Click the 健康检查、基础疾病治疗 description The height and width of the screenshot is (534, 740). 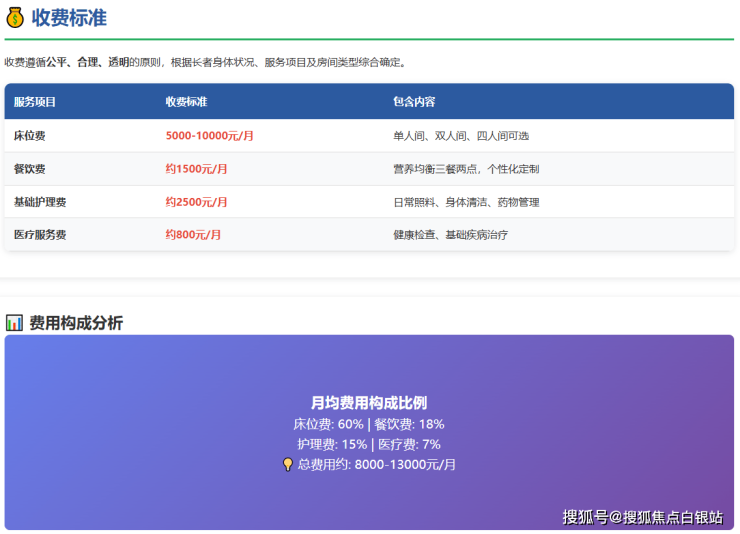450,234
